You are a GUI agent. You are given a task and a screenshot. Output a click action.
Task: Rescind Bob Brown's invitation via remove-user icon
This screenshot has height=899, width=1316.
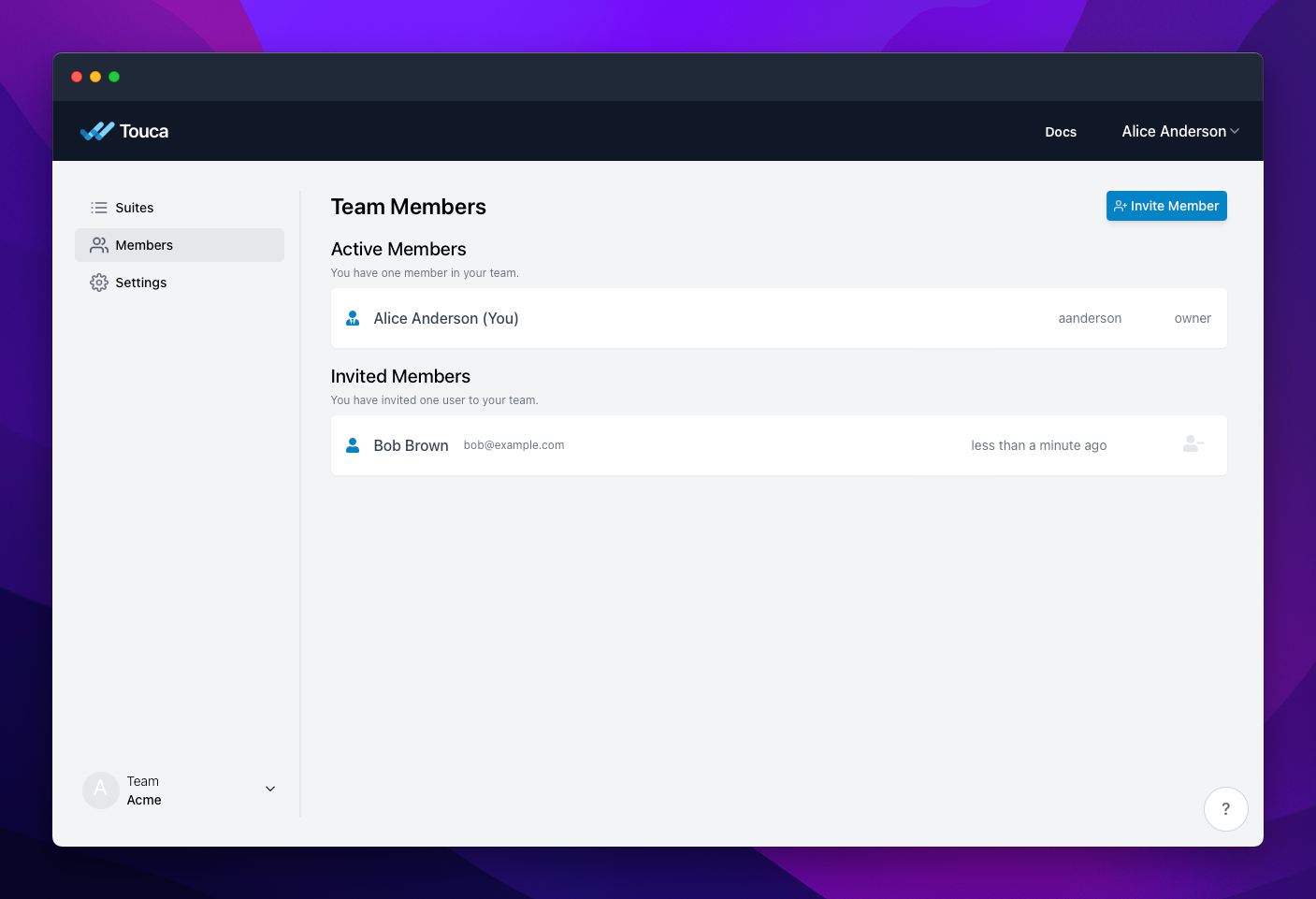tap(1193, 444)
